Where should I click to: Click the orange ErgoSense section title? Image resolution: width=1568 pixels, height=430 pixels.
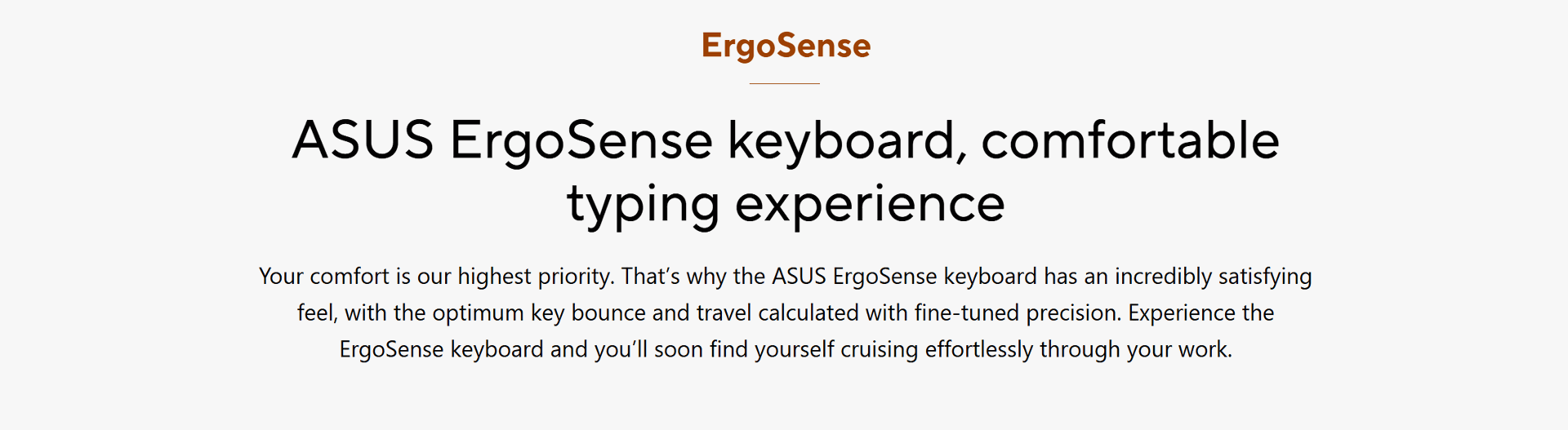pos(786,47)
